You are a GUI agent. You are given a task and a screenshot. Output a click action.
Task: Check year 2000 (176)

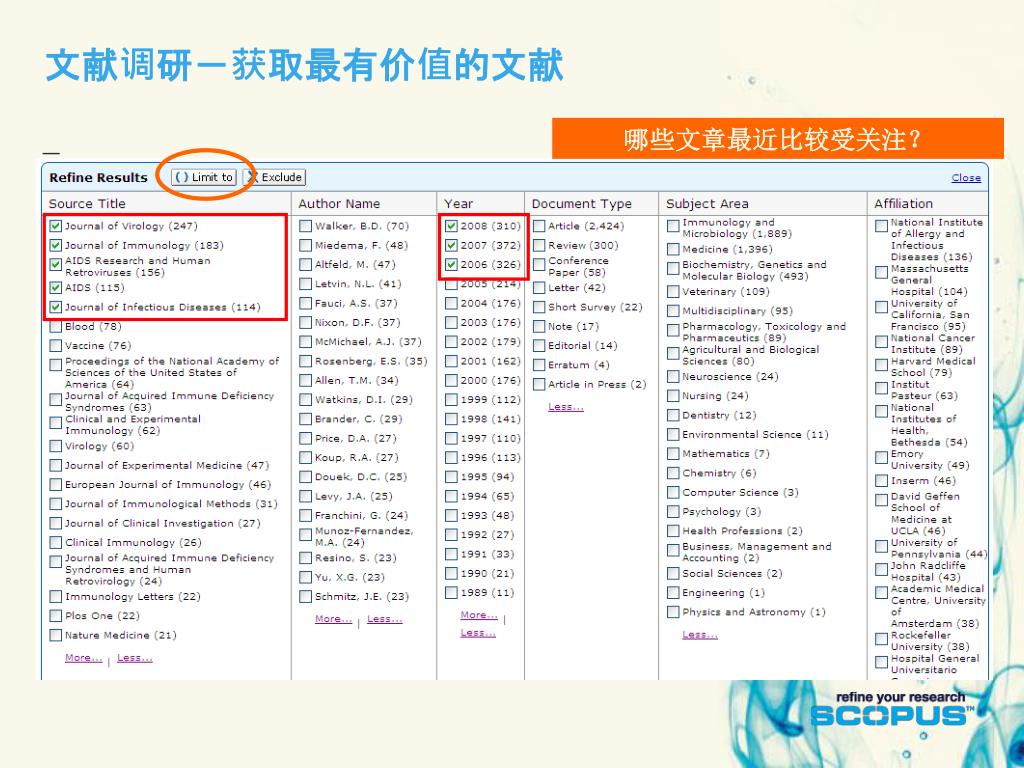point(451,380)
